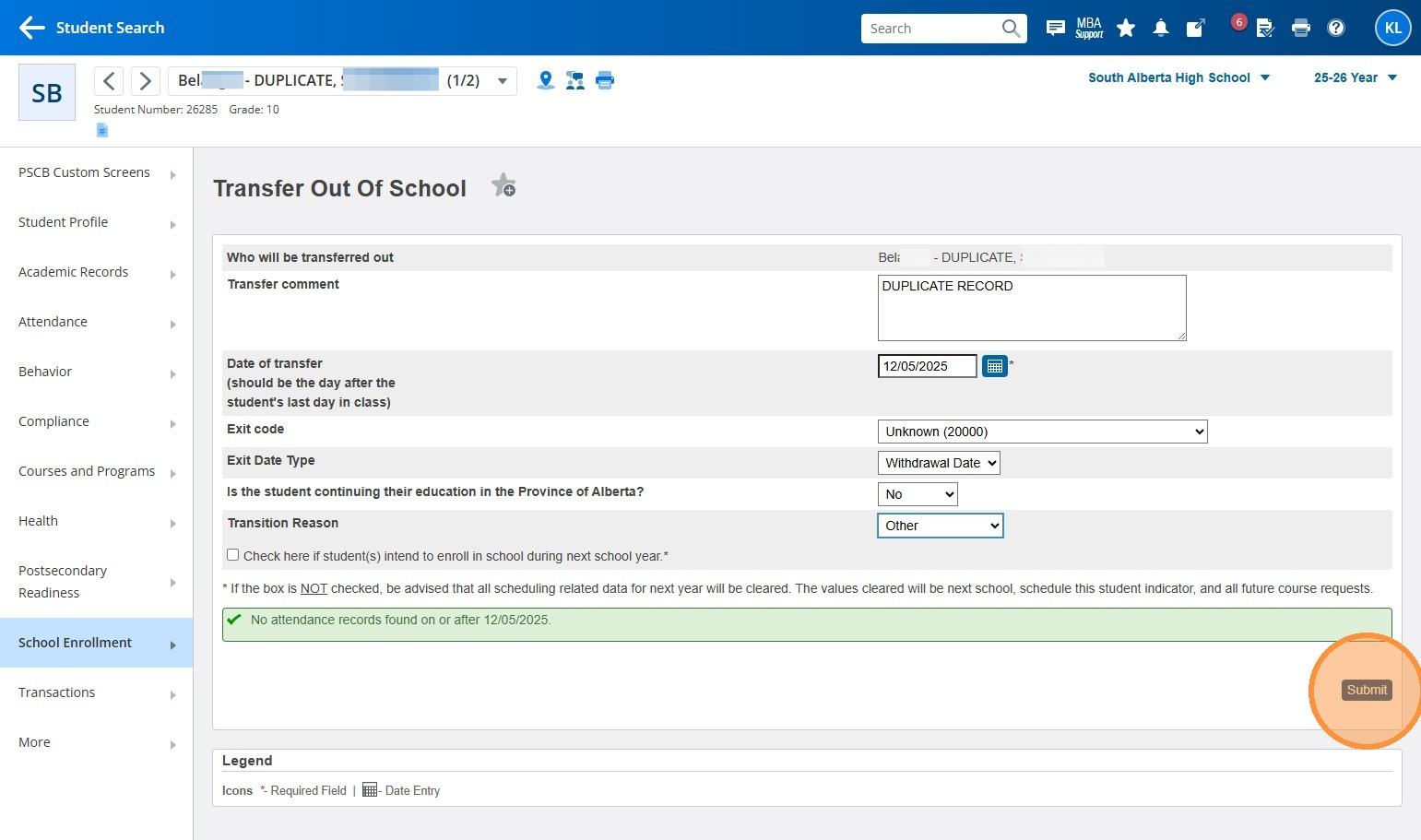Open the Transactions menu
Viewport: 1421px width, 840px height.
click(96, 692)
